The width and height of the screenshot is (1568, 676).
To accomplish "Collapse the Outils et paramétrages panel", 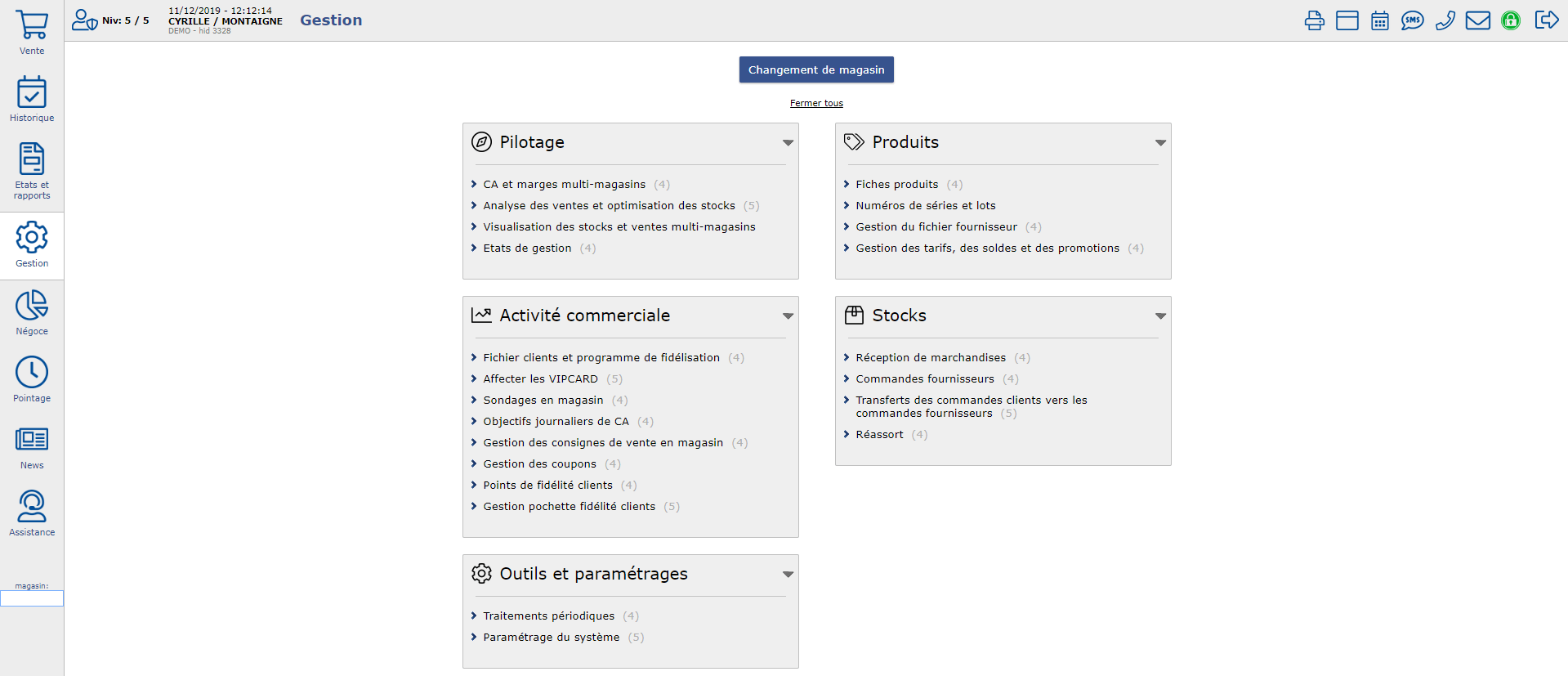I will (788, 575).
